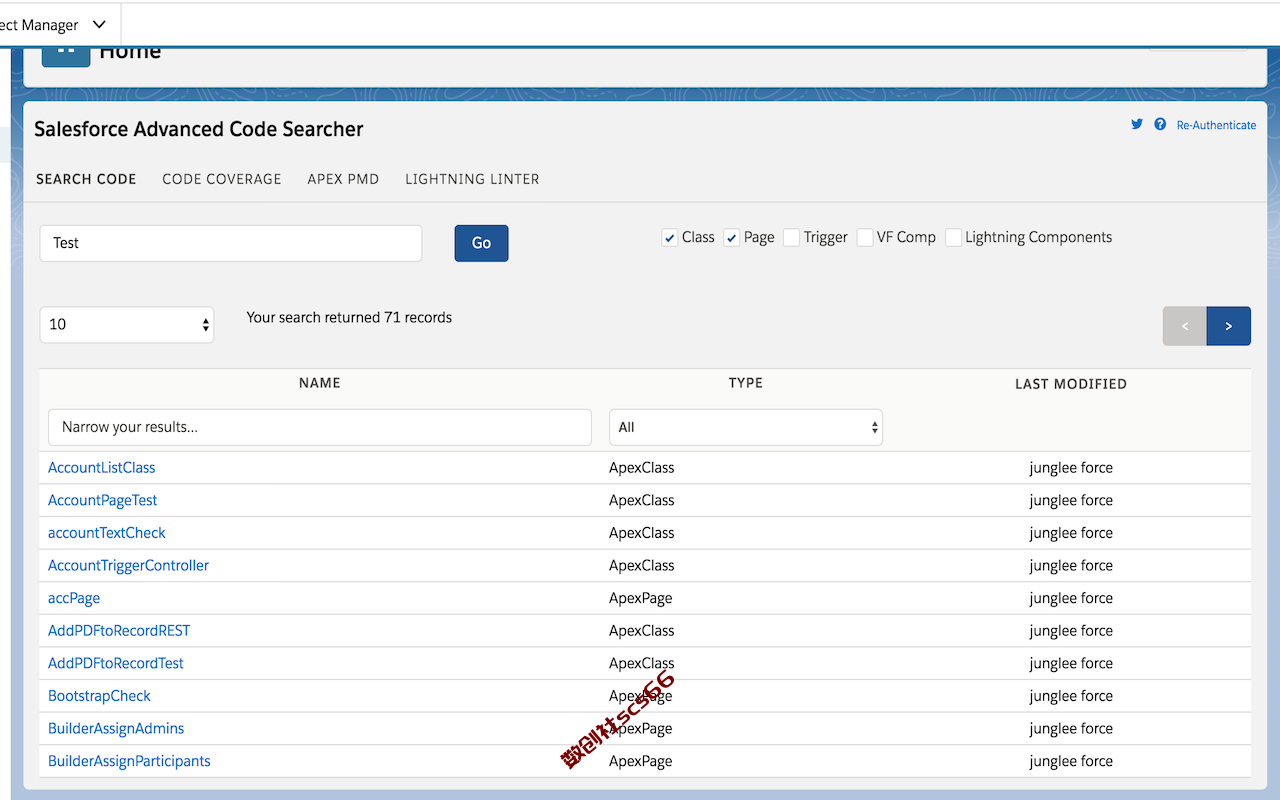Open the Apex PMD tab
This screenshot has width=1280, height=800.
[x=343, y=179]
